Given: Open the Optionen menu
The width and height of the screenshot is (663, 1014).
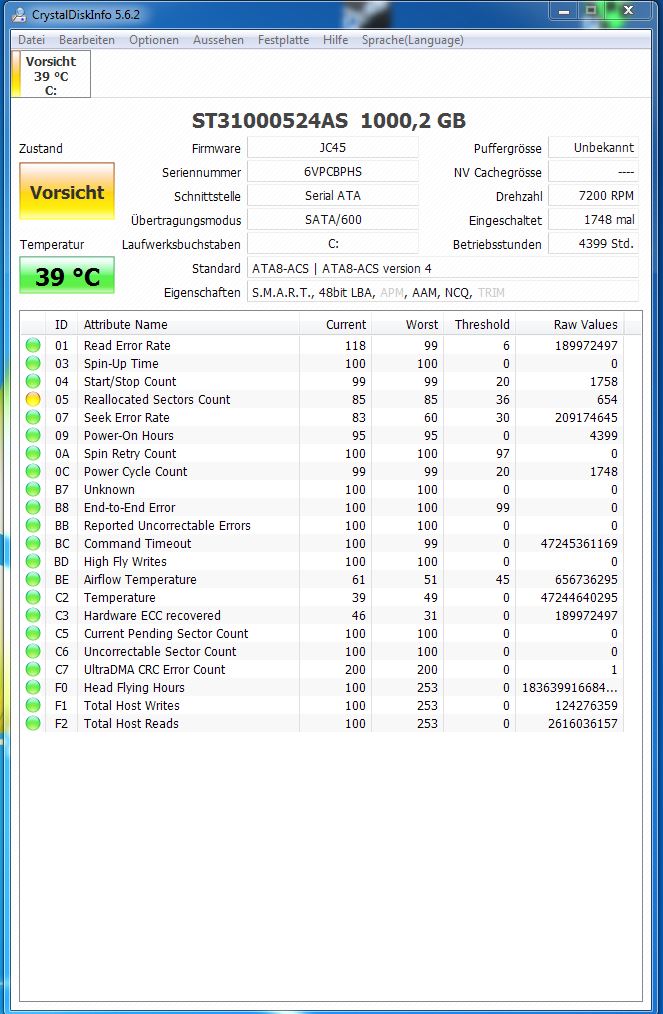Looking at the screenshot, I should coord(154,40).
